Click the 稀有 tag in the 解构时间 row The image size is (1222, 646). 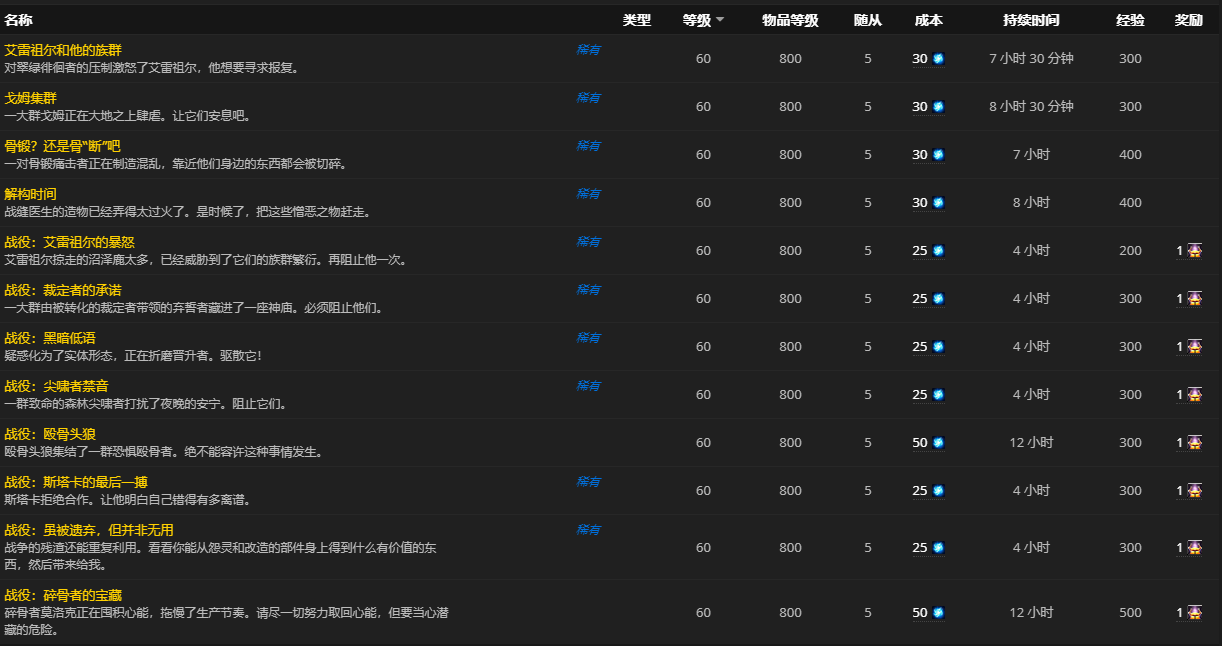(588, 194)
